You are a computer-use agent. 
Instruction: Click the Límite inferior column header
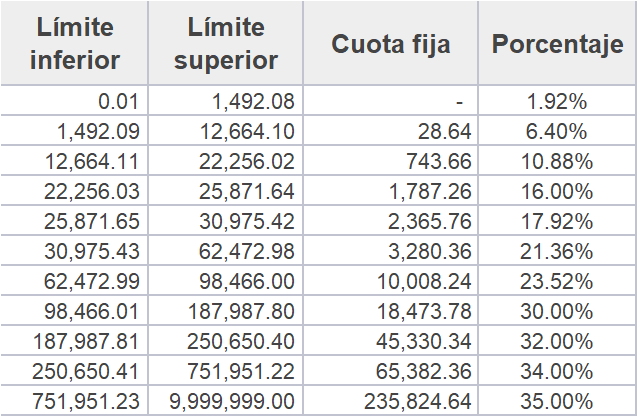point(74,43)
